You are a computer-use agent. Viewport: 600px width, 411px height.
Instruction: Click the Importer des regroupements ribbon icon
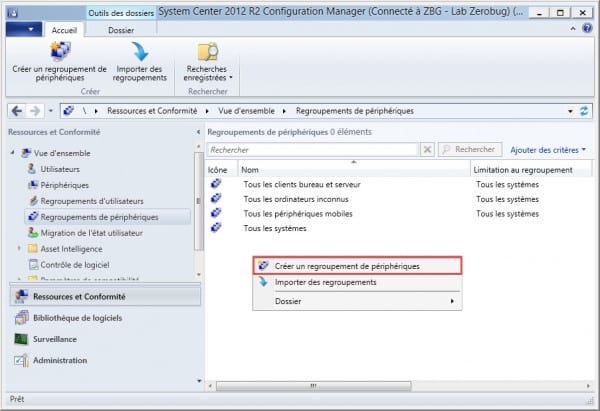pos(140,52)
